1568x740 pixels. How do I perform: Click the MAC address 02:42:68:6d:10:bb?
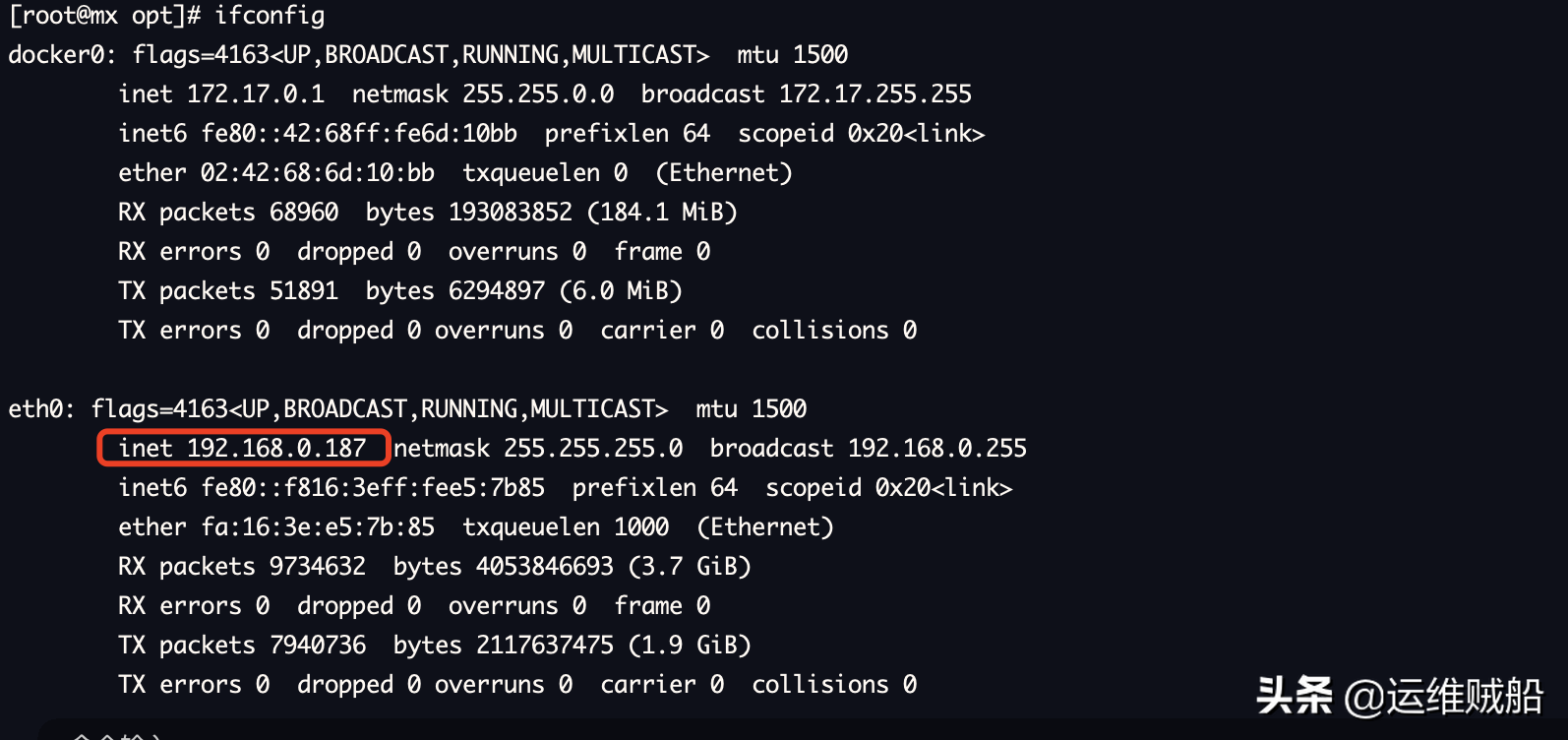tap(317, 173)
